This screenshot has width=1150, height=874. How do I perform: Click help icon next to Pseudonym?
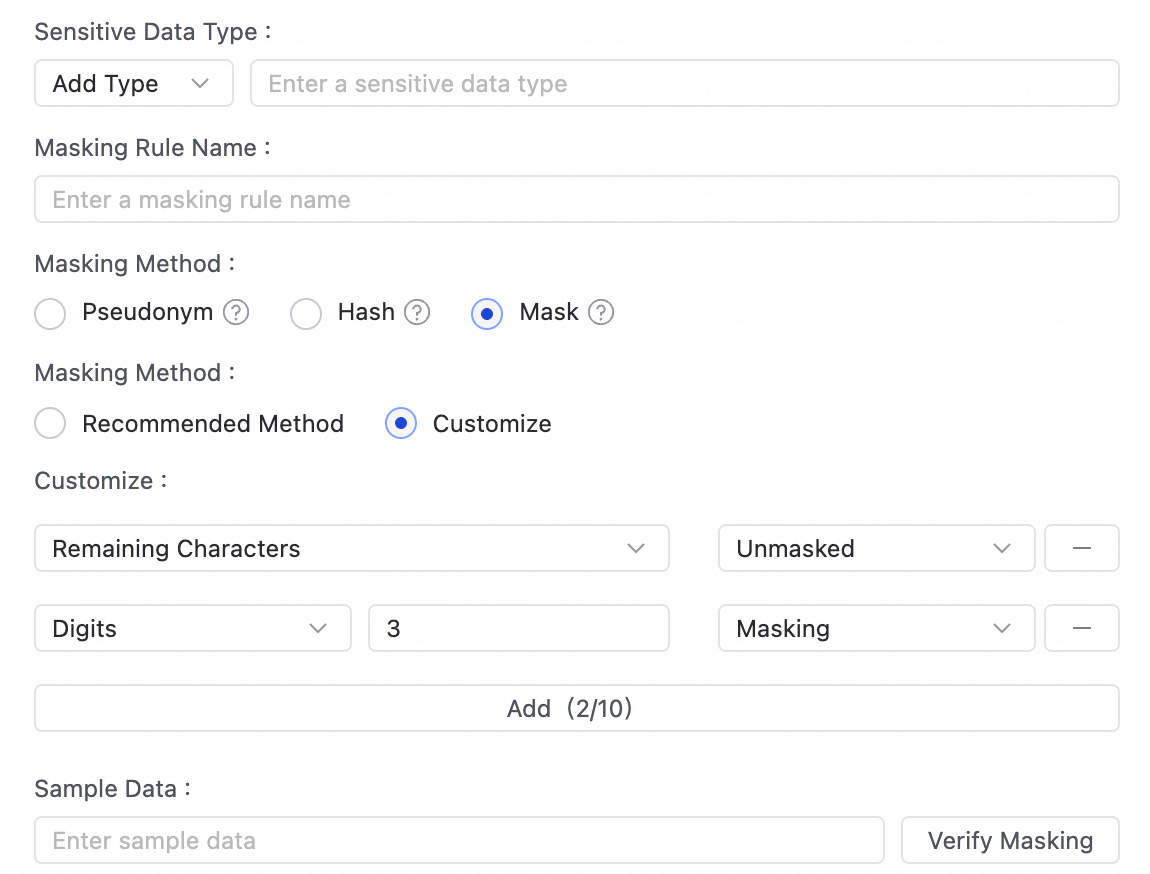(236, 313)
